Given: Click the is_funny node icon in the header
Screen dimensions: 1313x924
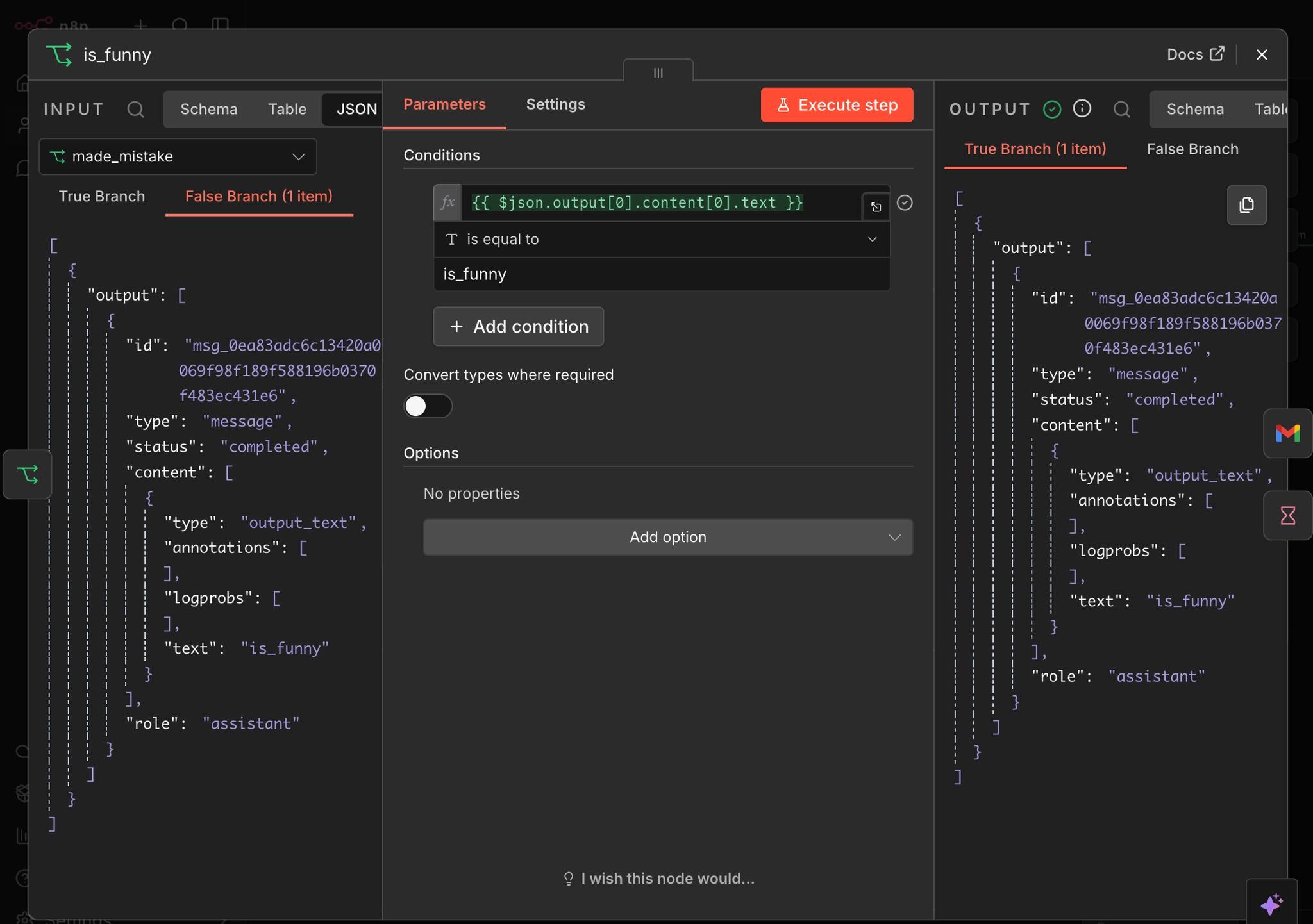Looking at the screenshot, I should tap(59, 54).
